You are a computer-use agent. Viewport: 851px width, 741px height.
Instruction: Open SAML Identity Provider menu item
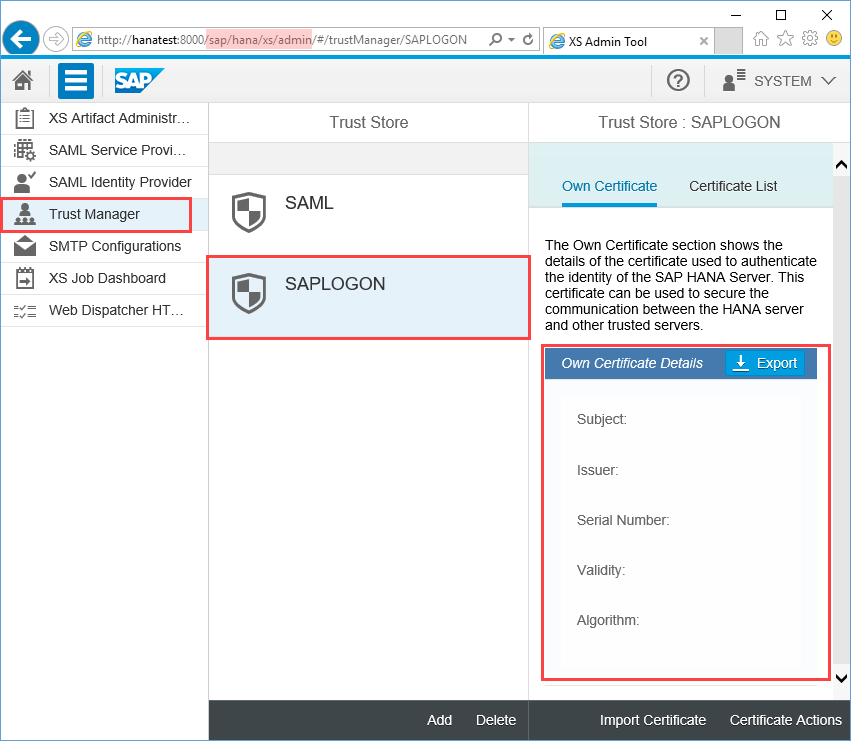click(105, 182)
